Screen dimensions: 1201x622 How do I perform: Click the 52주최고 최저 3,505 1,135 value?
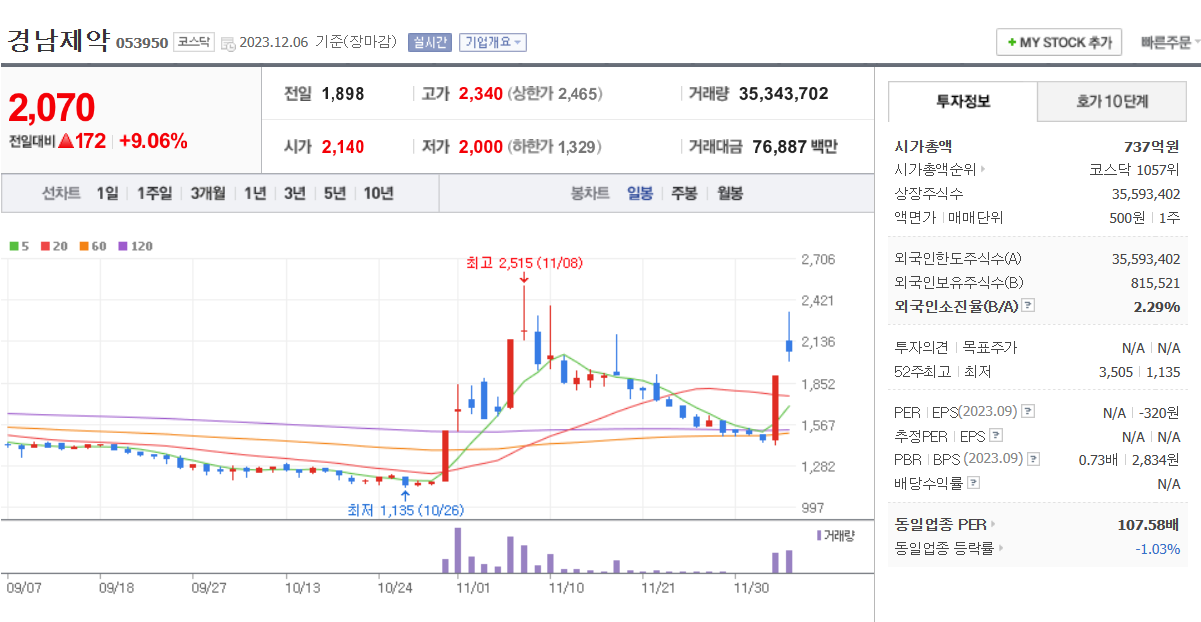1142,372
